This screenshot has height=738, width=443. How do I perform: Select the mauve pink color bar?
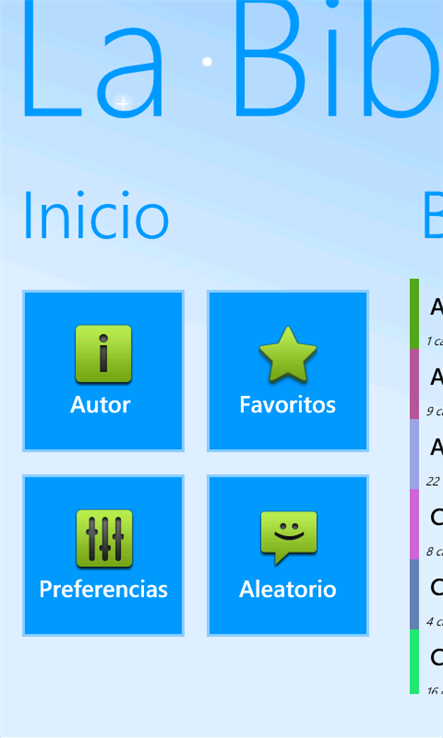[414, 384]
